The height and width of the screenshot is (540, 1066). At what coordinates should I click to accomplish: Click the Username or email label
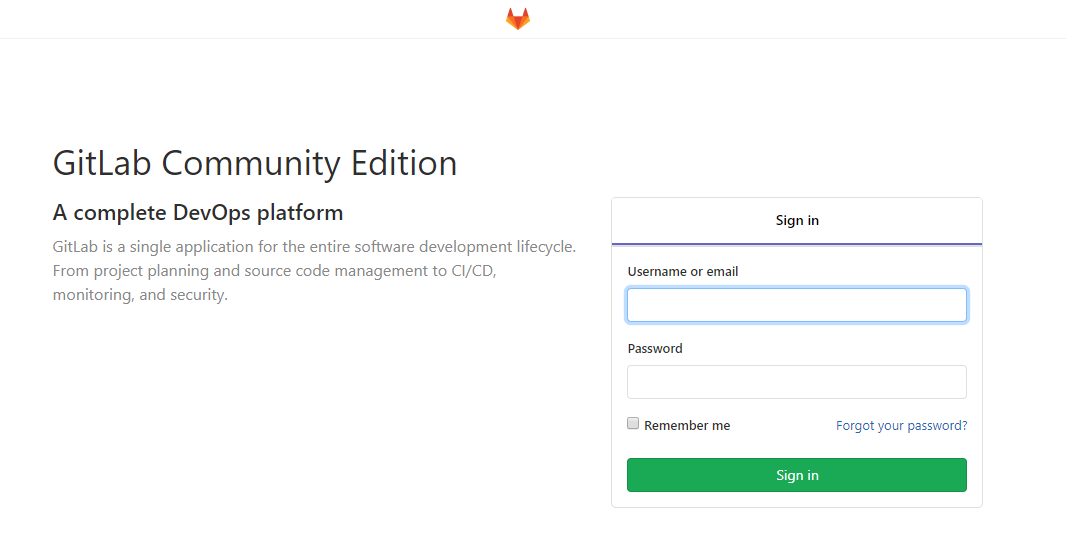(683, 271)
